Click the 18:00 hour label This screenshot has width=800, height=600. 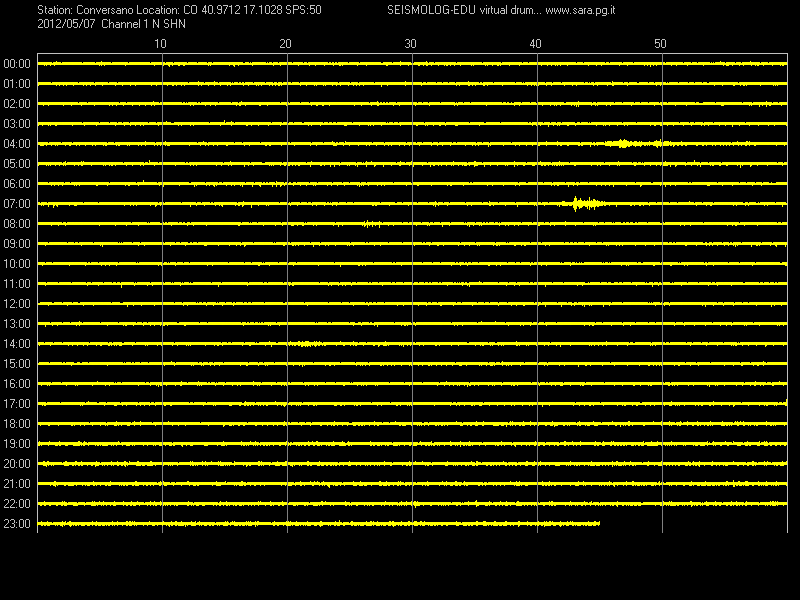pyautogui.click(x=17, y=424)
